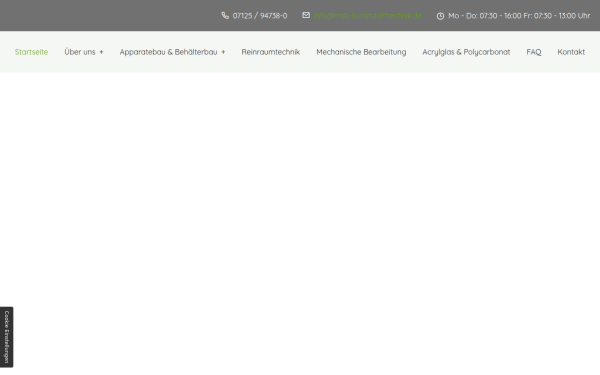This screenshot has height=375, width=600.
Task: Go to Startseite menu item
Action: pyautogui.click(x=31, y=52)
